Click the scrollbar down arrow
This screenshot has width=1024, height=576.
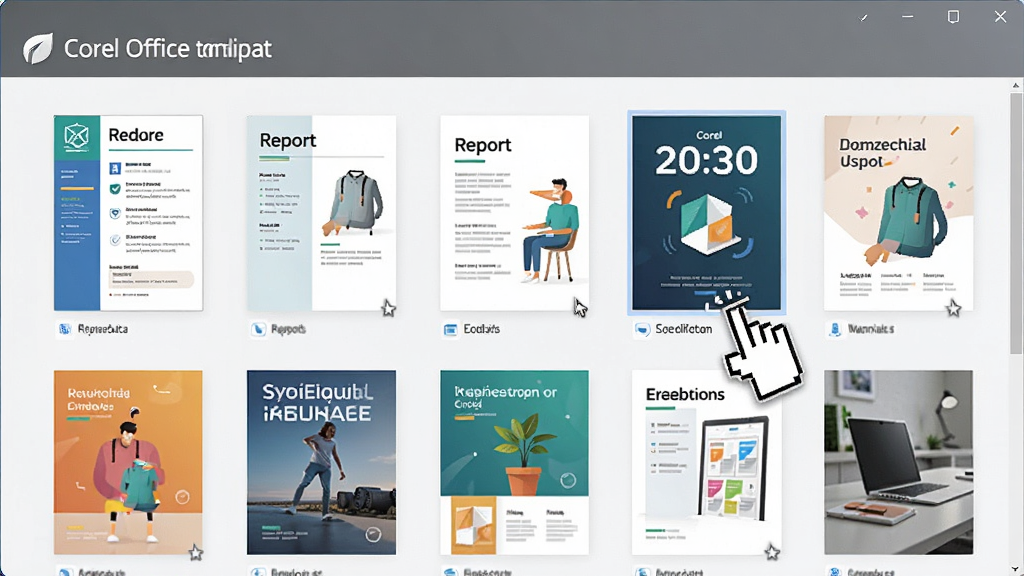pyautogui.click(x=1016, y=569)
